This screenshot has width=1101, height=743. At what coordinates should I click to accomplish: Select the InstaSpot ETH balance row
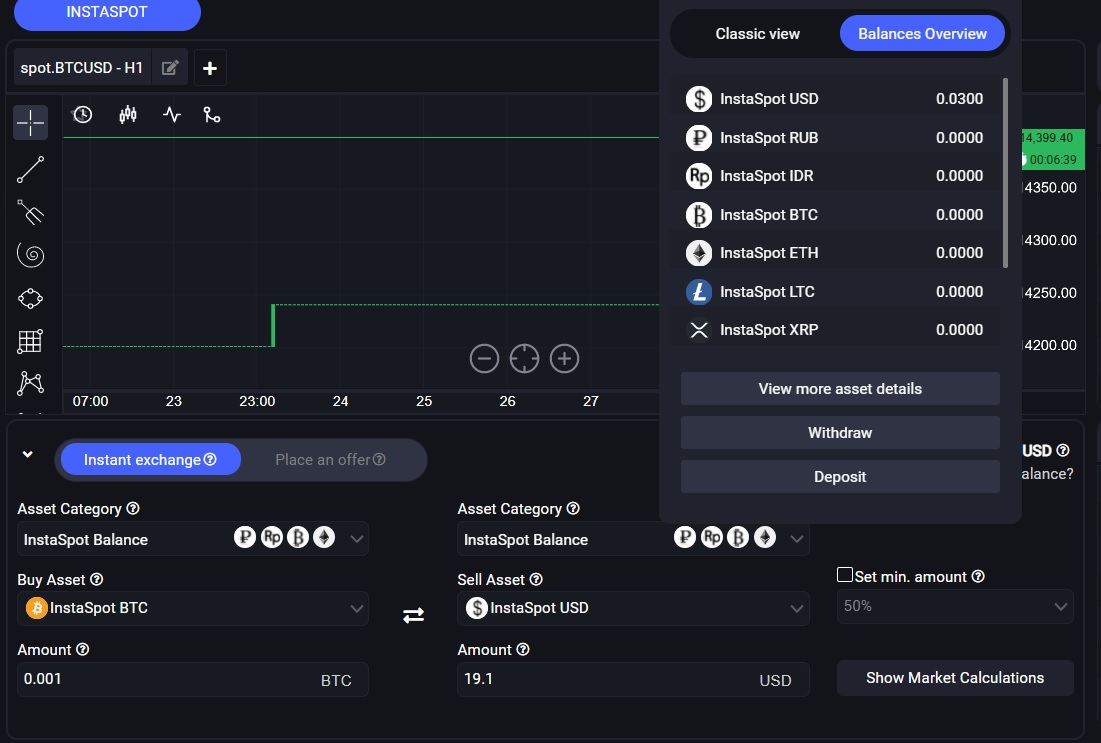click(836, 253)
